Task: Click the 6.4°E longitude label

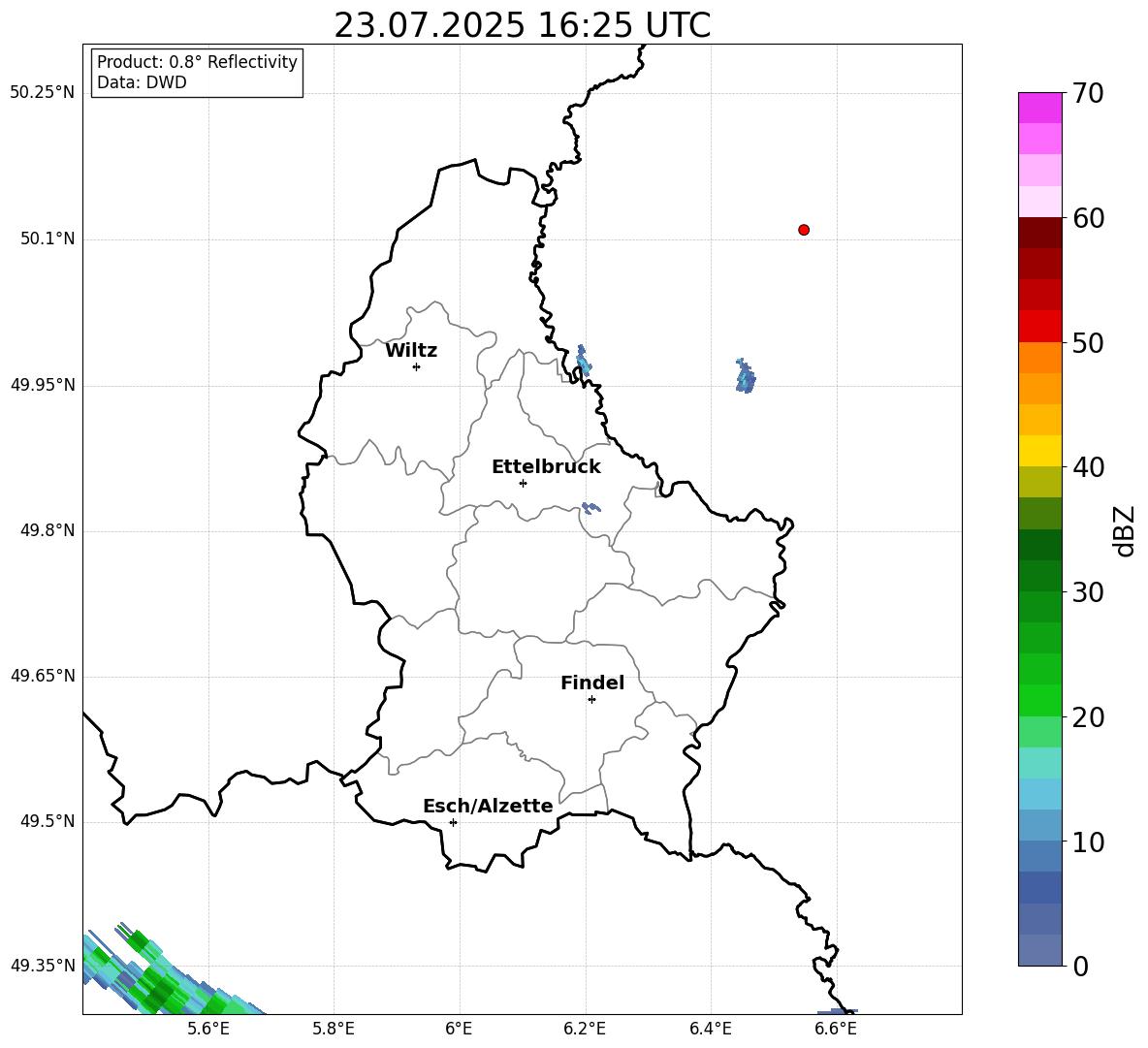Action: point(710,1029)
